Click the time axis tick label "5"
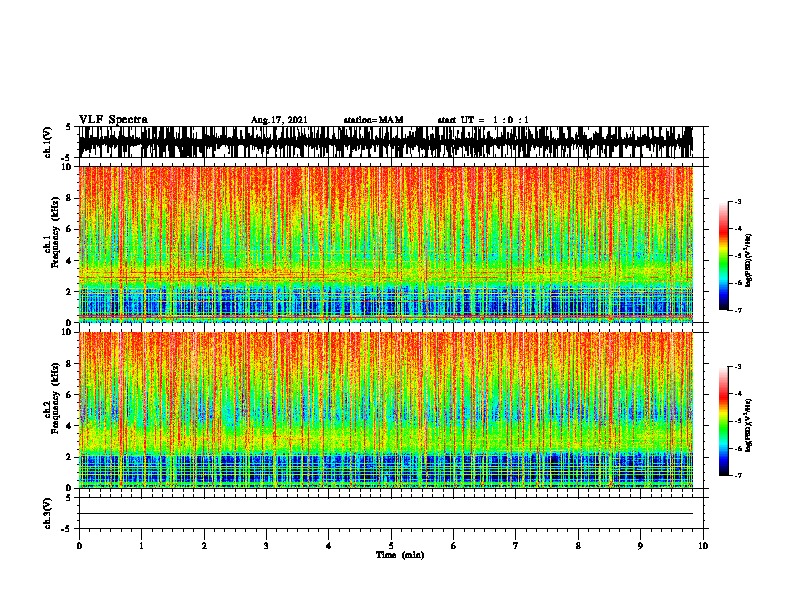Screen dimensions: 792x612 (391, 546)
